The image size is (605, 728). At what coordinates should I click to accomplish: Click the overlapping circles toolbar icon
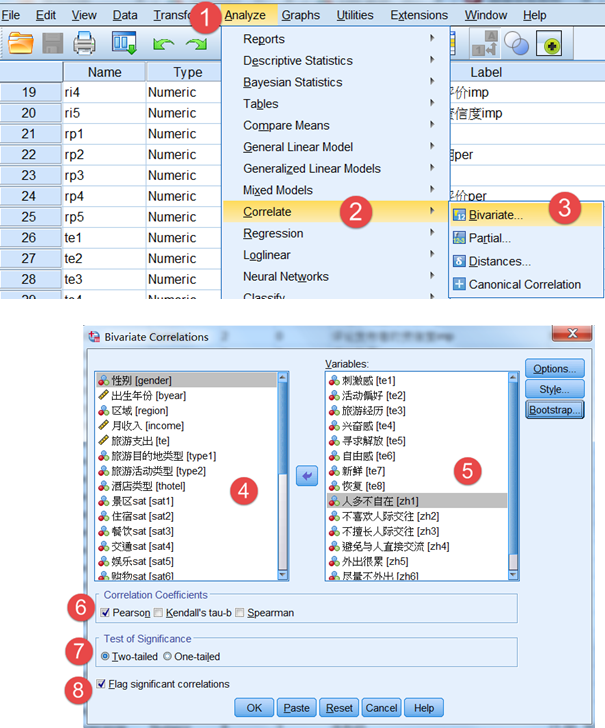pyautogui.click(x=516, y=44)
